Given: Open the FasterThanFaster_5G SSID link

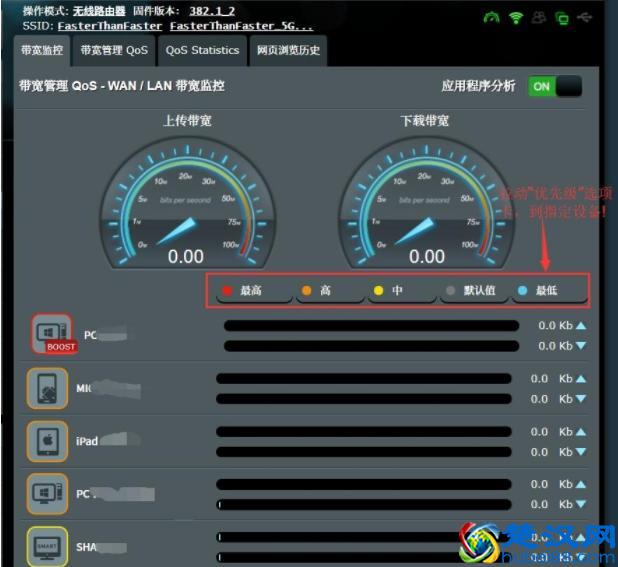Looking at the screenshot, I should (x=242, y=26).
